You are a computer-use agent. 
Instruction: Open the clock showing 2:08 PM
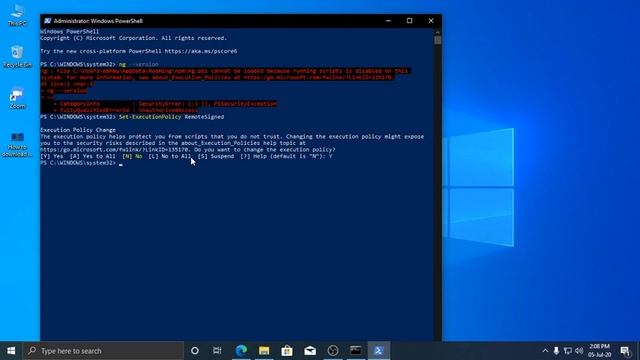pos(600,351)
